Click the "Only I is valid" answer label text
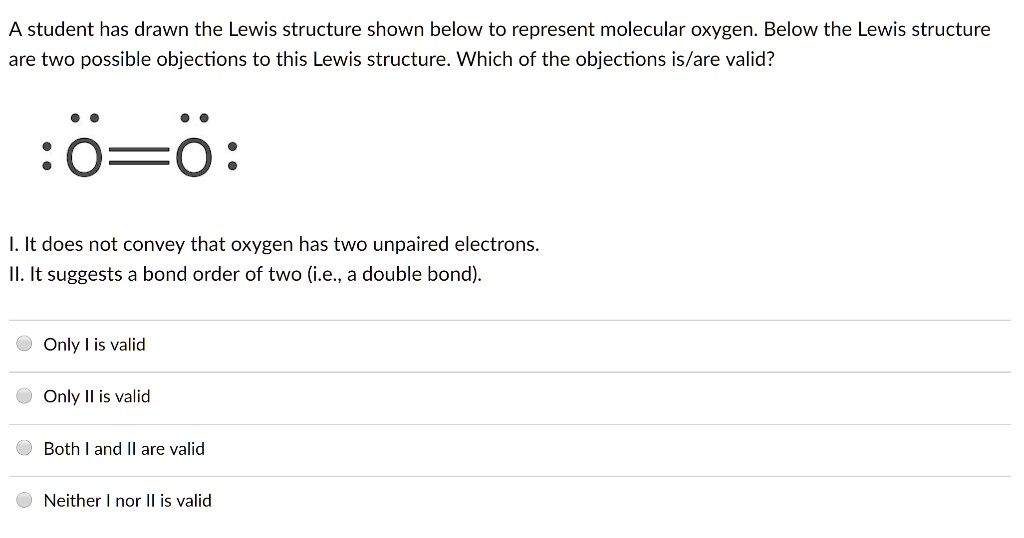Screen dimensions: 1024x538 pos(95,345)
